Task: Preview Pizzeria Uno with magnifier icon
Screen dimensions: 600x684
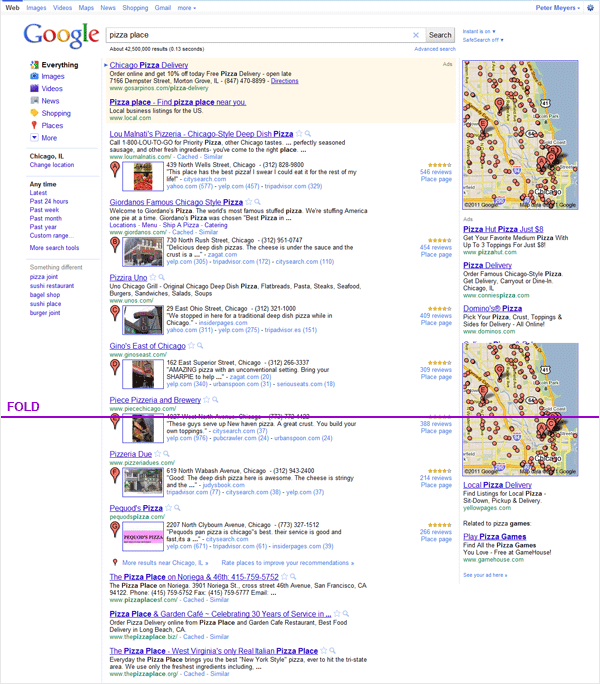Action: pos(161,277)
